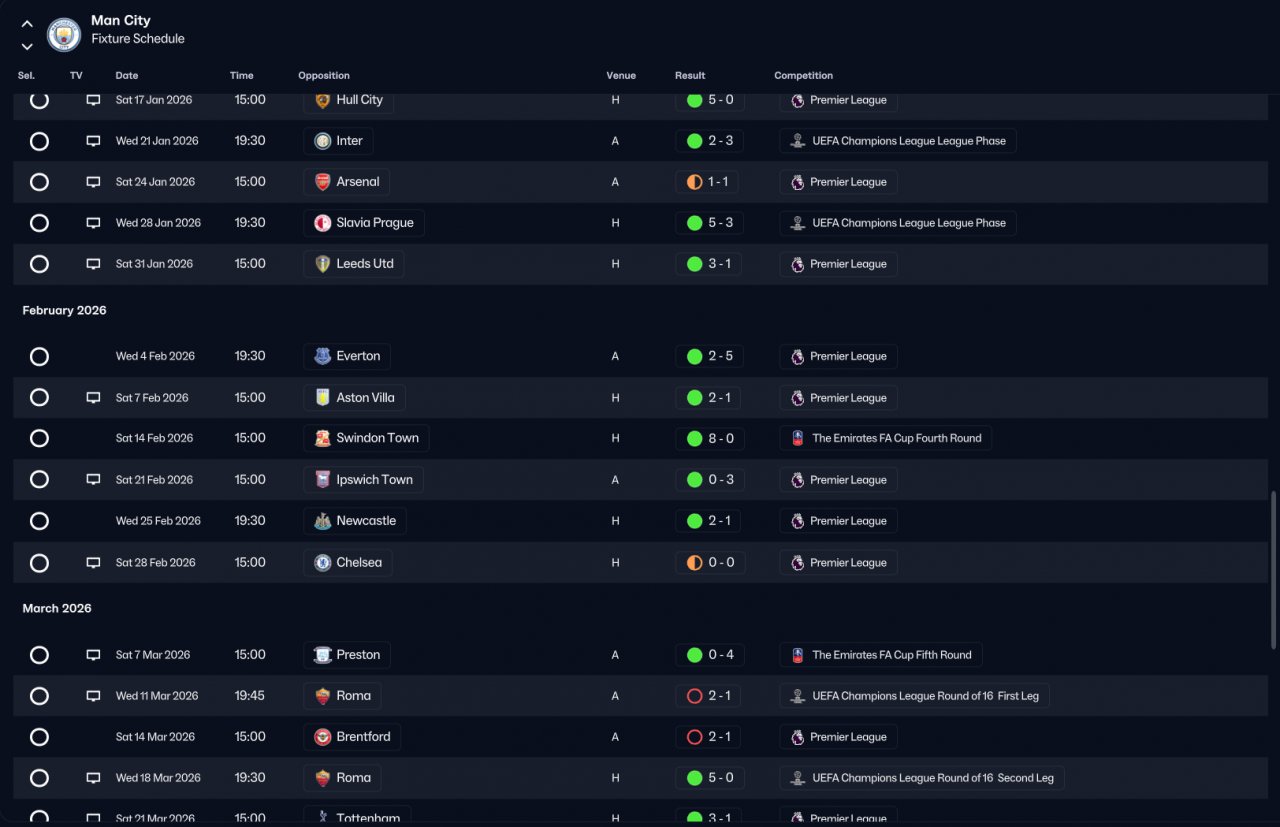The image size is (1280, 827).
Task: Click the Premier League logo on Chelsea row
Action: click(x=797, y=563)
